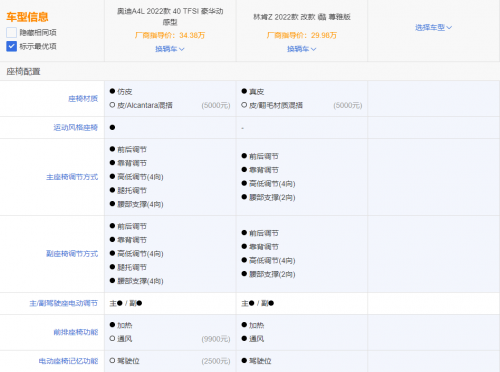Click 仿皮 in the Audi seat material cell

pos(125,92)
